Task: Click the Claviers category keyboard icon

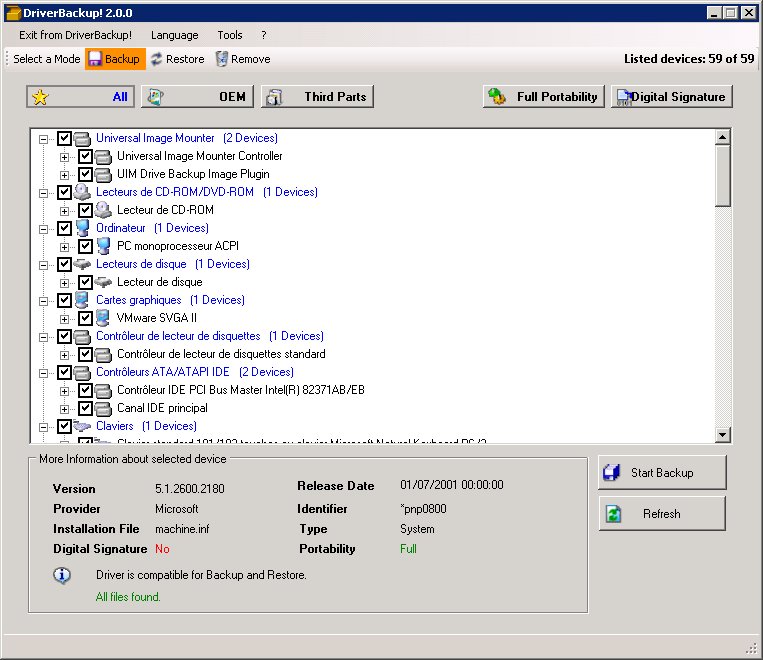Action: coord(82,426)
